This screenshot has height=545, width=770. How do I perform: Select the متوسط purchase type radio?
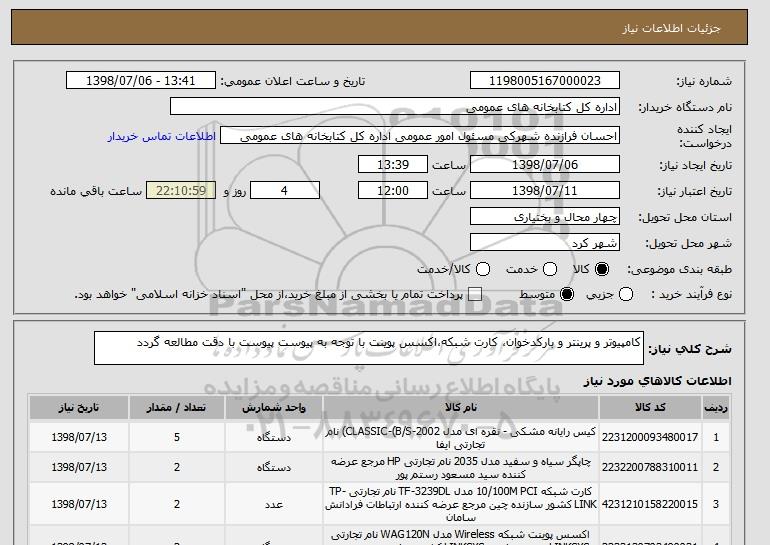point(567,295)
